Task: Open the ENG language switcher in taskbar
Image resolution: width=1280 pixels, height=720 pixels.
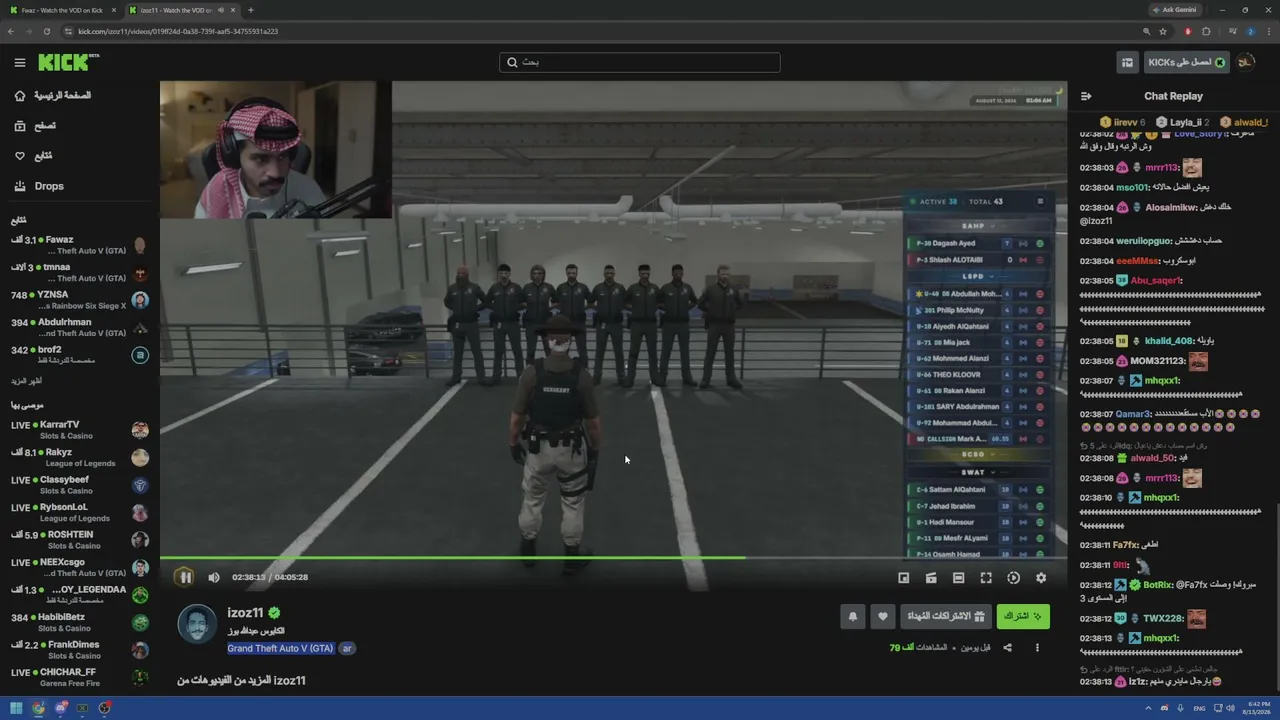Action: tap(1200, 708)
